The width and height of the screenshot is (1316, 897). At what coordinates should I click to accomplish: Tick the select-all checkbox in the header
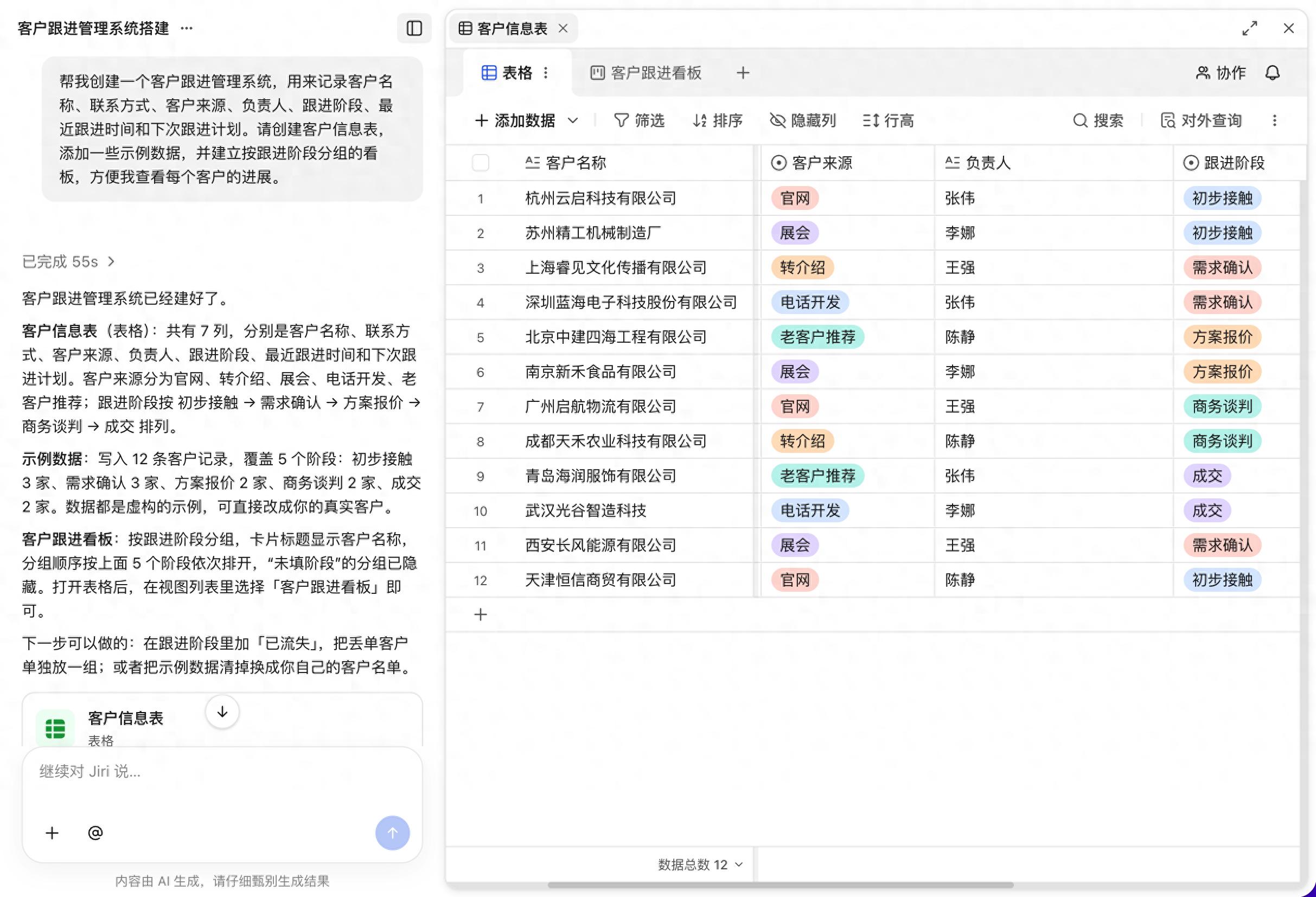(480, 163)
